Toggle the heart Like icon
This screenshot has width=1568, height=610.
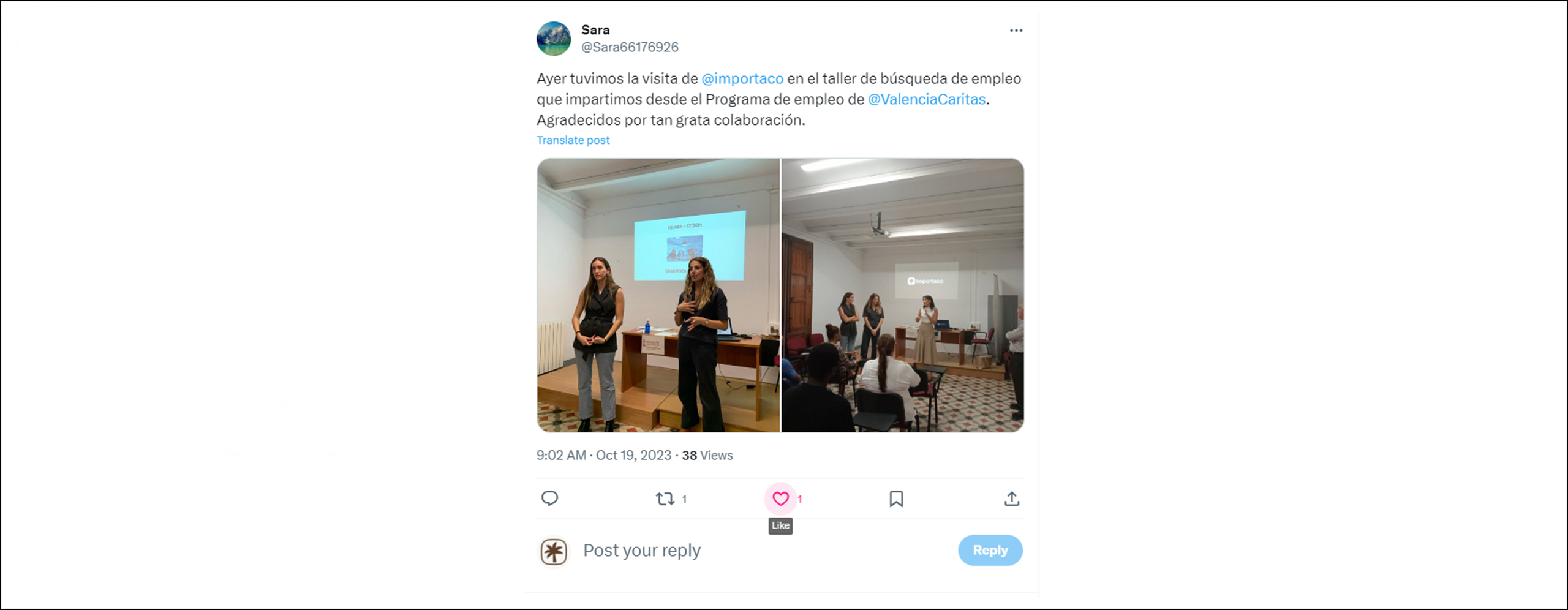click(780, 499)
